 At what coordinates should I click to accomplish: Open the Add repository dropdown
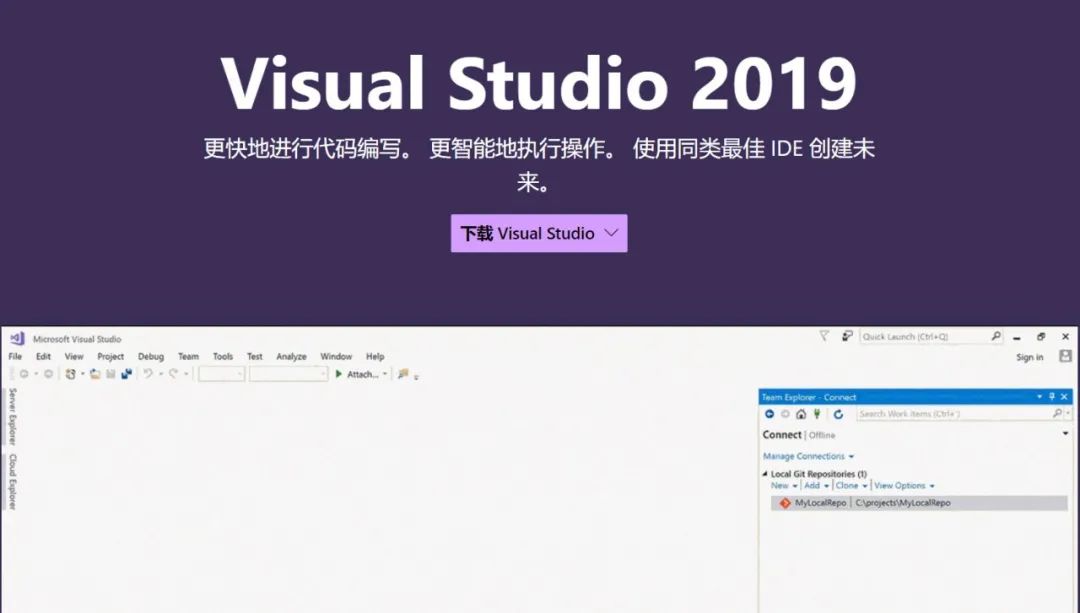[x=827, y=486]
